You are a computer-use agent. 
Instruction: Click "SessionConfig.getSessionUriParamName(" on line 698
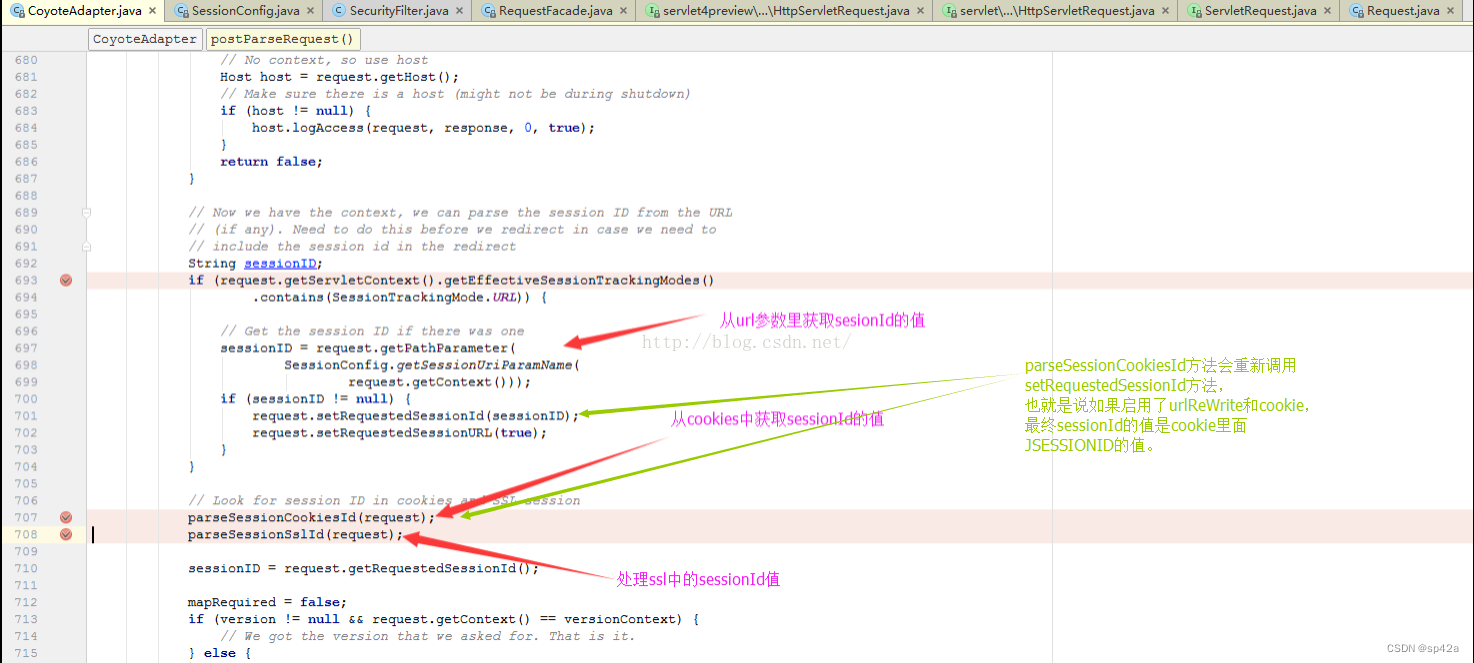[432, 365]
